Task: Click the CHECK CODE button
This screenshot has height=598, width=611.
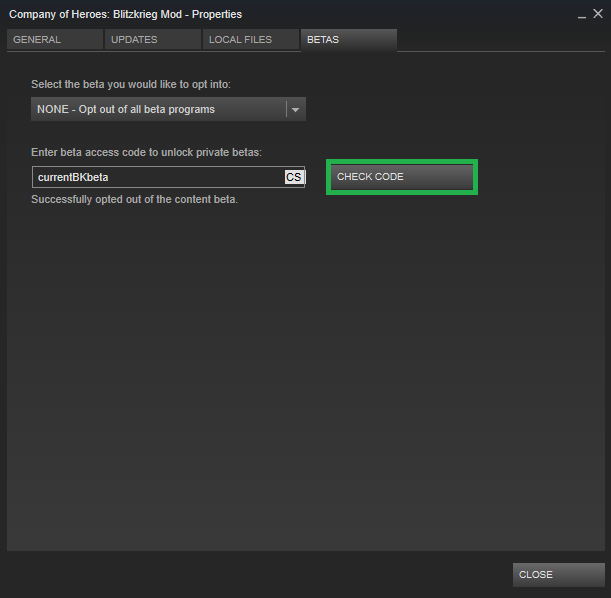Action: click(402, 177)
